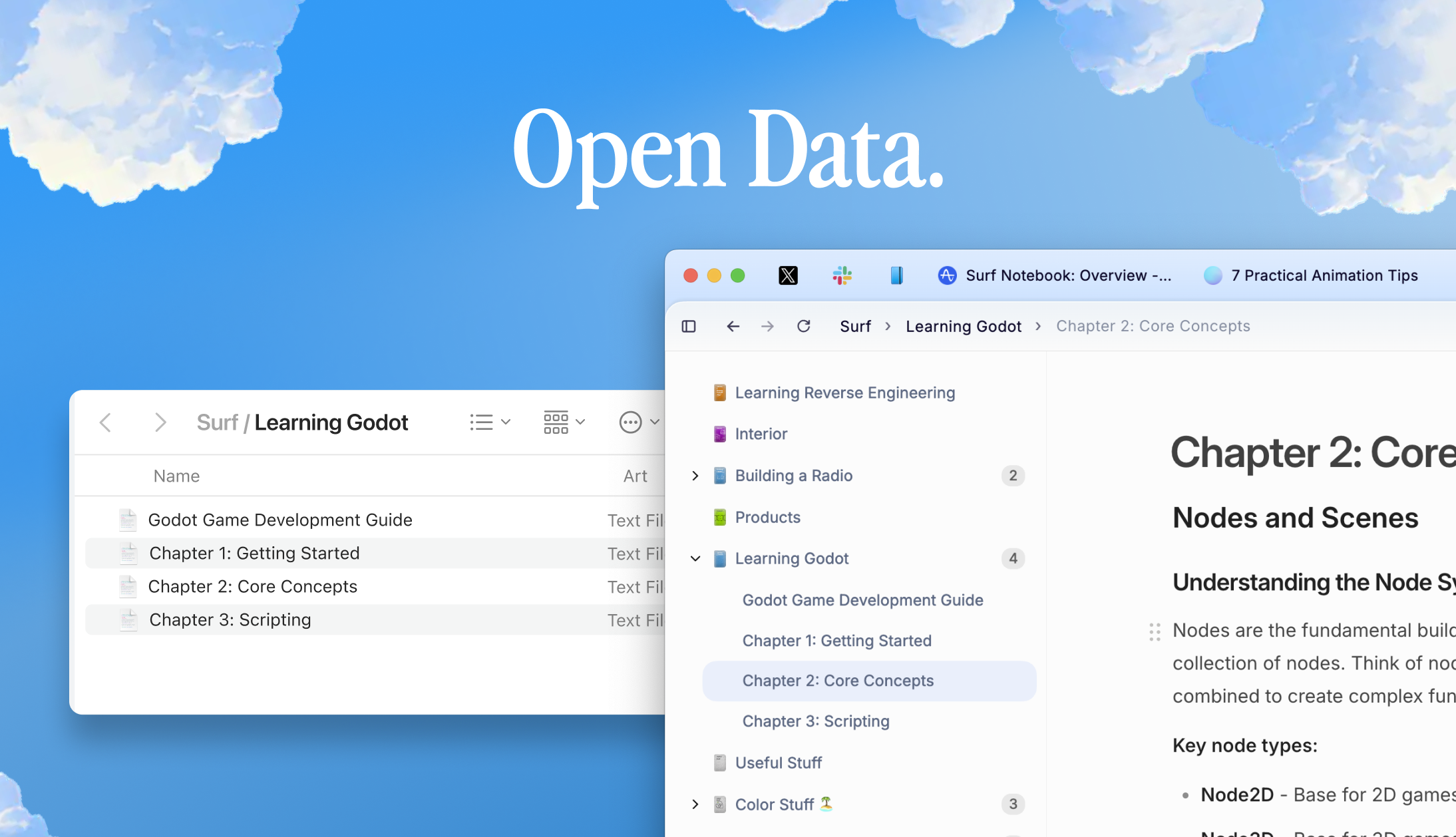Expand the Building a Radio notebook

tap(695, 476)
